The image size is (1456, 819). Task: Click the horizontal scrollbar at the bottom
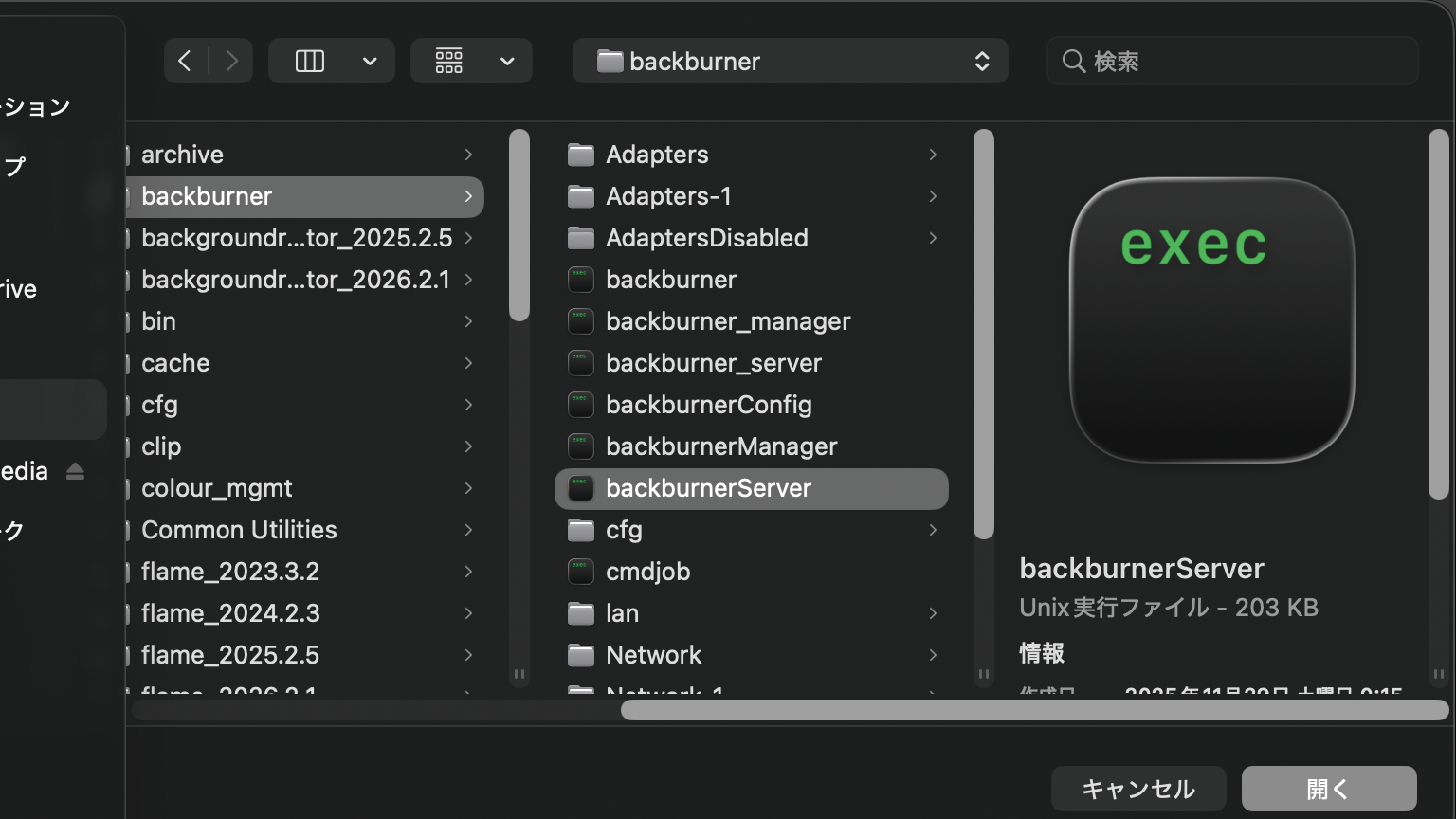1033,710
